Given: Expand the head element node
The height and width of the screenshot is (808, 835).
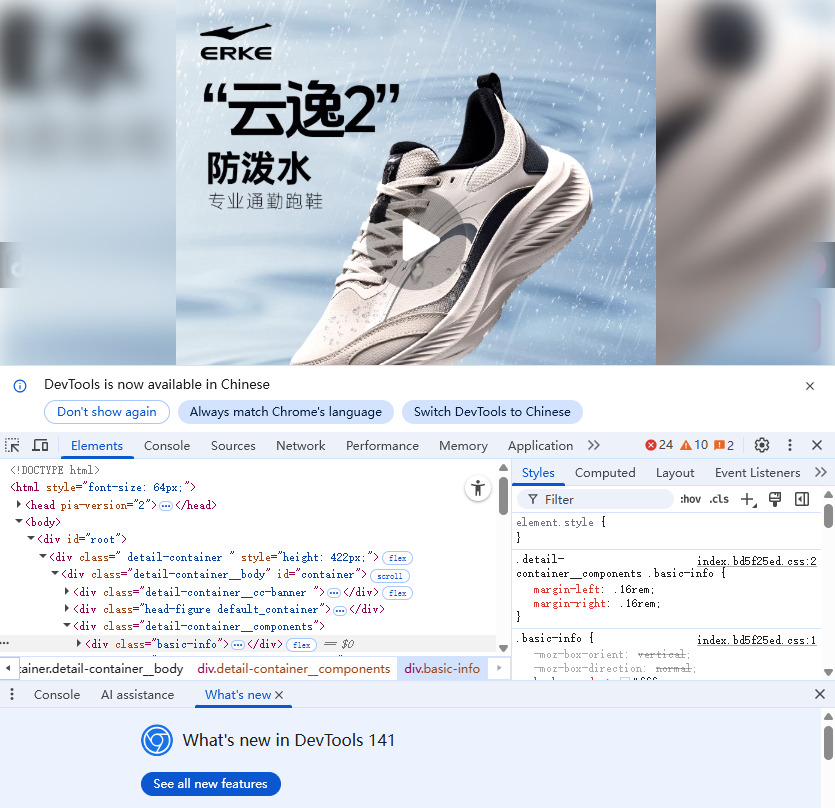Looking at the screenshot, I should (x=19, y=504).
